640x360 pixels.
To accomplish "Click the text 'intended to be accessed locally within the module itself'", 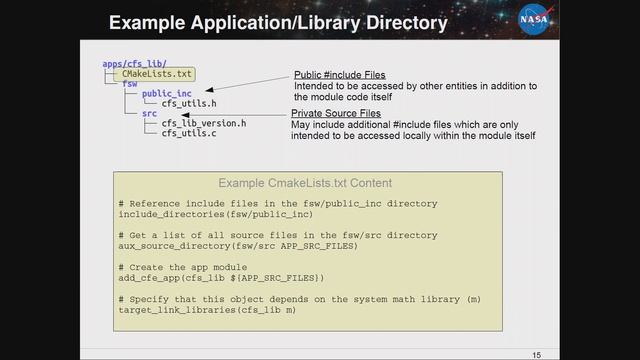I will 413,136.
